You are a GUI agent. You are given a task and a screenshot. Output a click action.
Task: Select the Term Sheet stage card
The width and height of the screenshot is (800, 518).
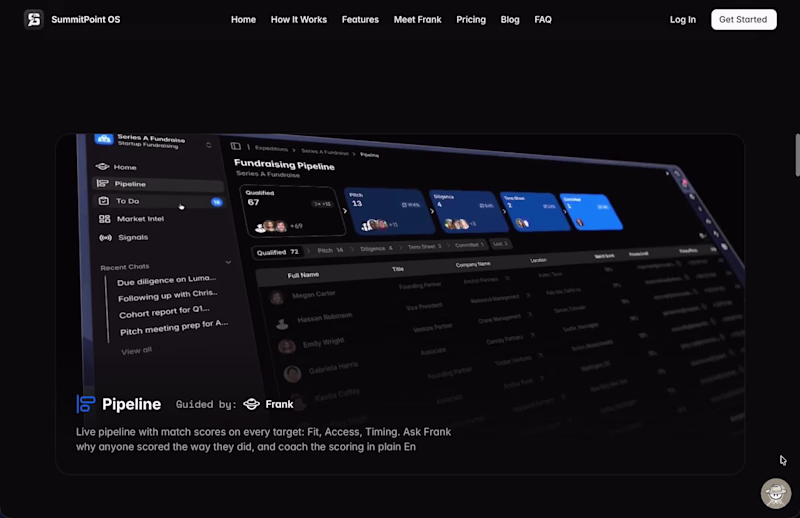click(534, 211)
